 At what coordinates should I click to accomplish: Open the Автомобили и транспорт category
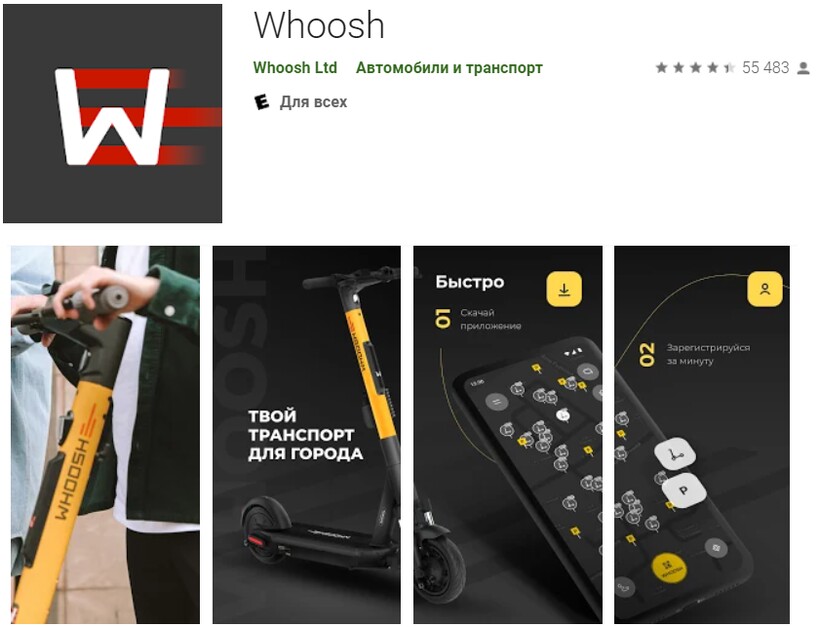[449, 67]
